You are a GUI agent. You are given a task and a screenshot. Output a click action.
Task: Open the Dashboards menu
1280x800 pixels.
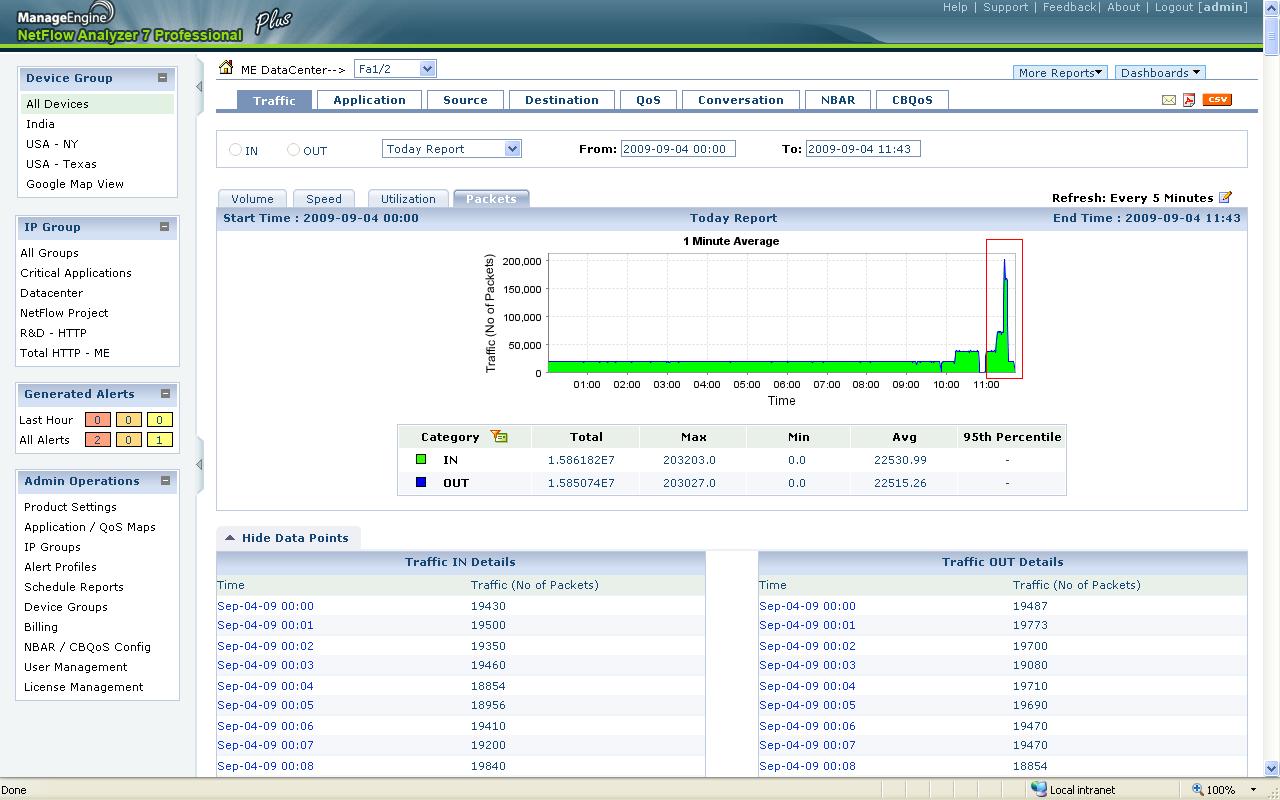1160,72
